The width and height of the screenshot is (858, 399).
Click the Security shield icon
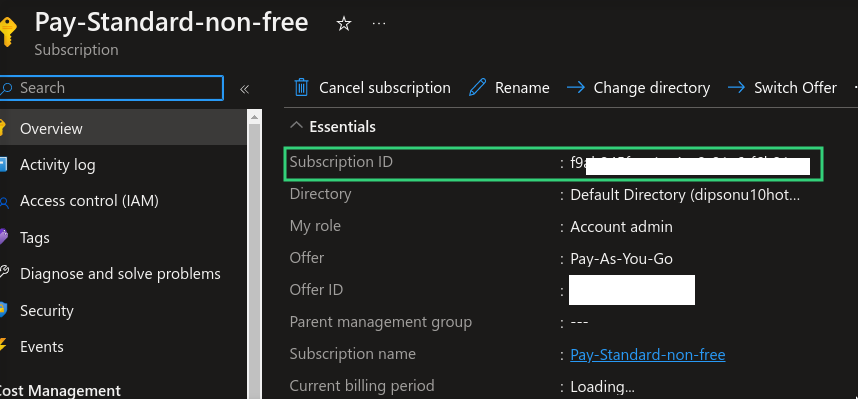(3, 310)
